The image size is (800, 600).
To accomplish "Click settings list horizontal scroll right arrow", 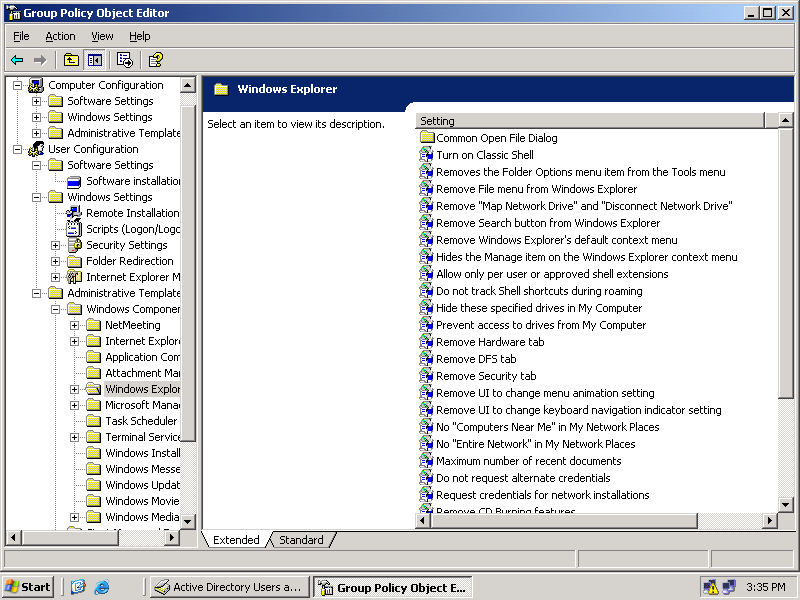I will [770, 520].
